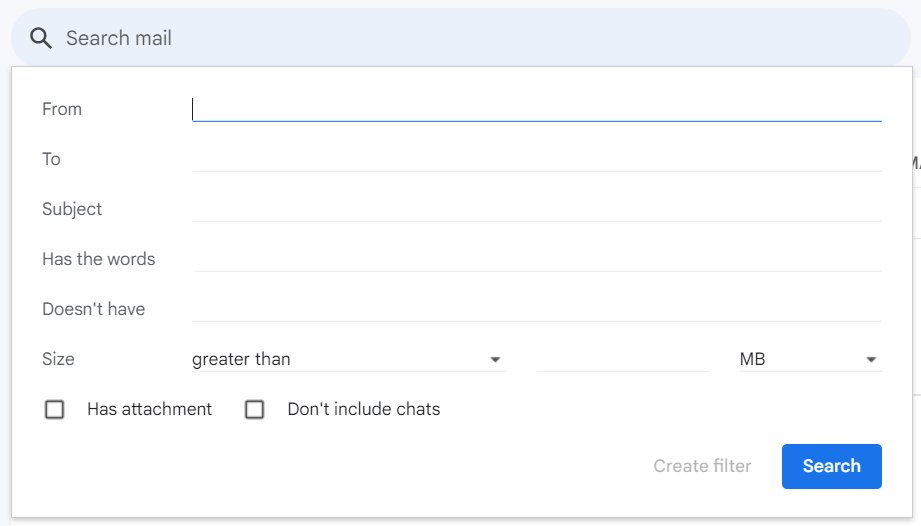Click the 'Has attachment' label text
Screen dimensions: 921x526
tap(149, 409)
